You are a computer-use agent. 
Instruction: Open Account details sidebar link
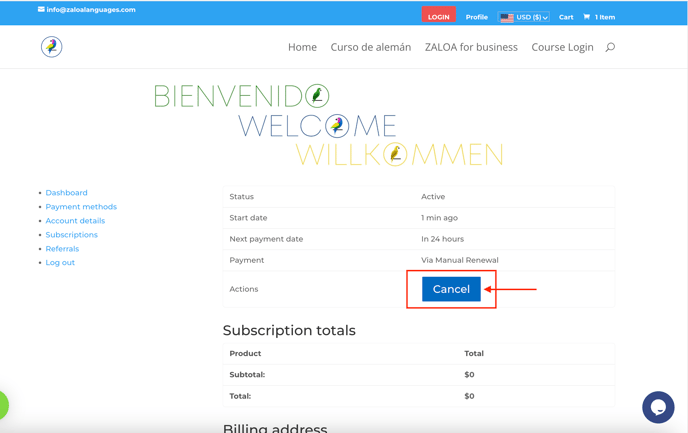pos(75,221)
